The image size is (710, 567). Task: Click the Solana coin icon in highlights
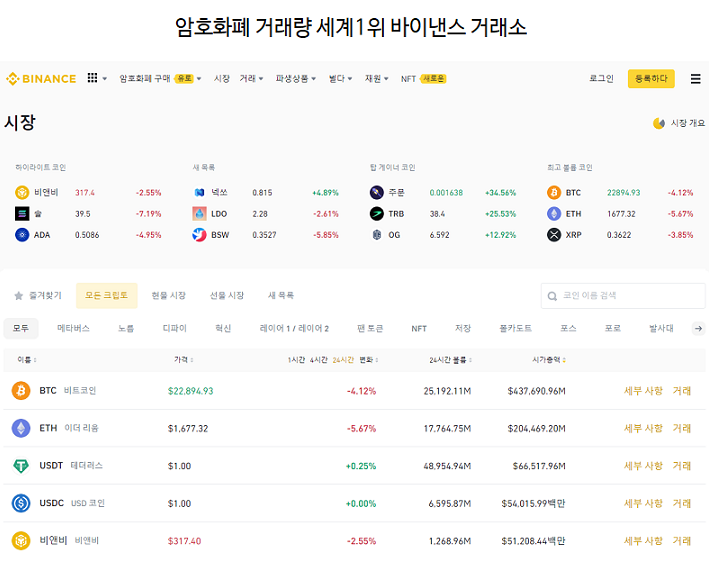click(22, 213)
